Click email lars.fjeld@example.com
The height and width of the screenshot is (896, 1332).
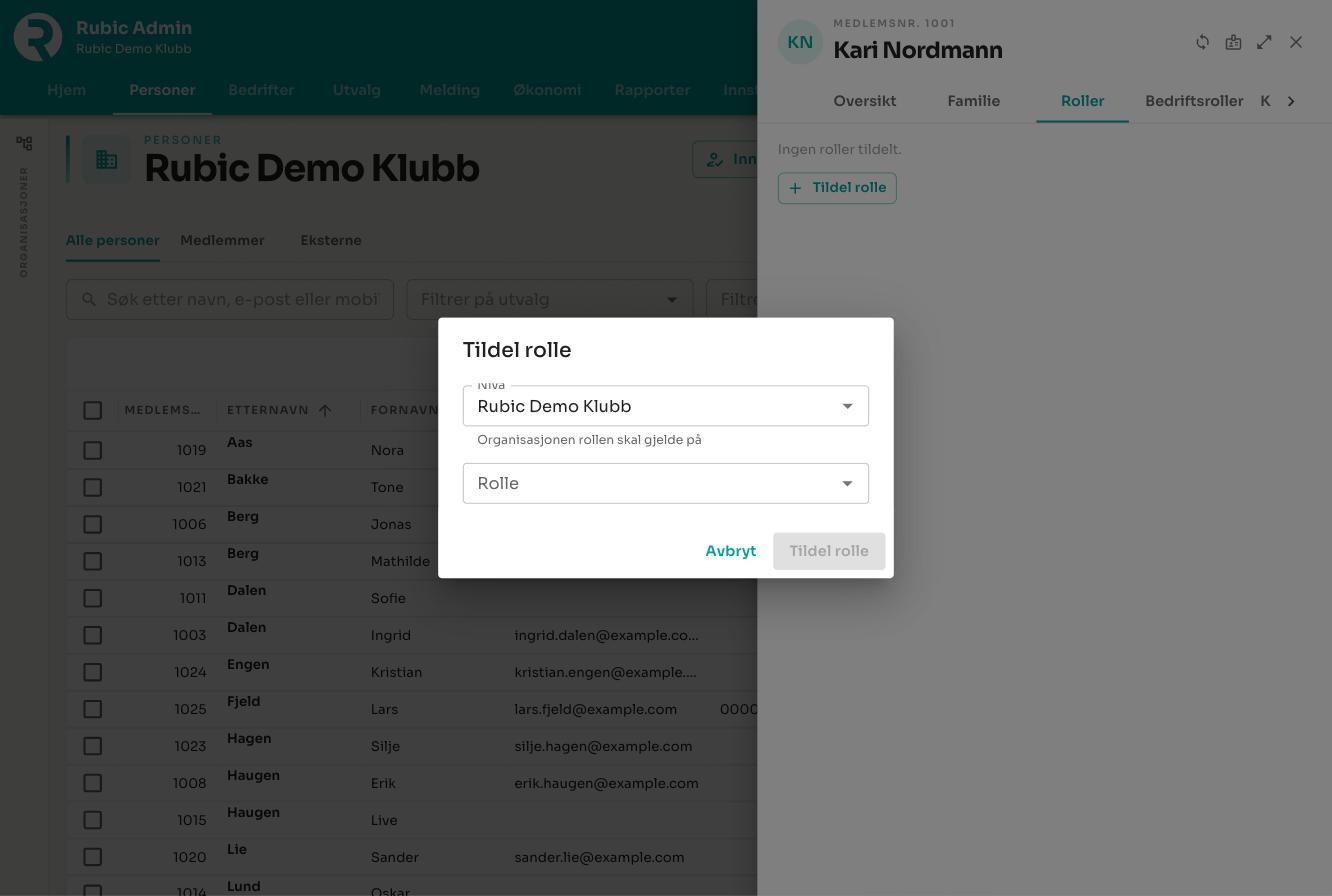596,709
